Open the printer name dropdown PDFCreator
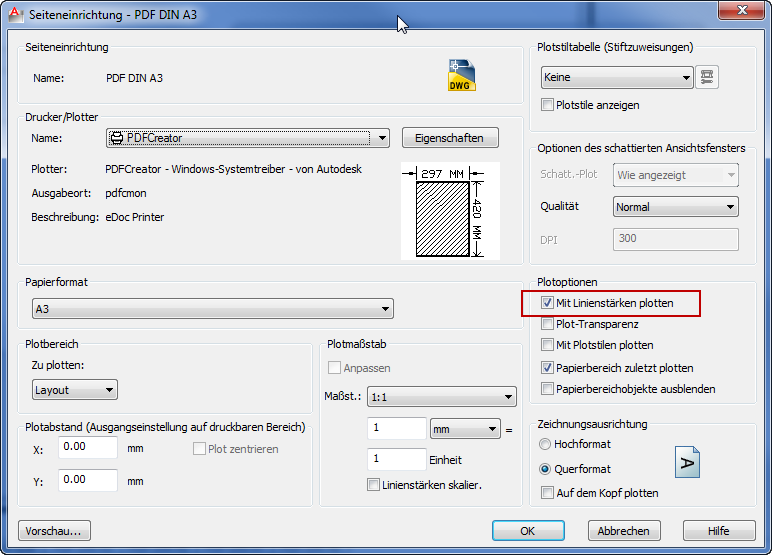772x555 pixels. (x=248, y=138)
